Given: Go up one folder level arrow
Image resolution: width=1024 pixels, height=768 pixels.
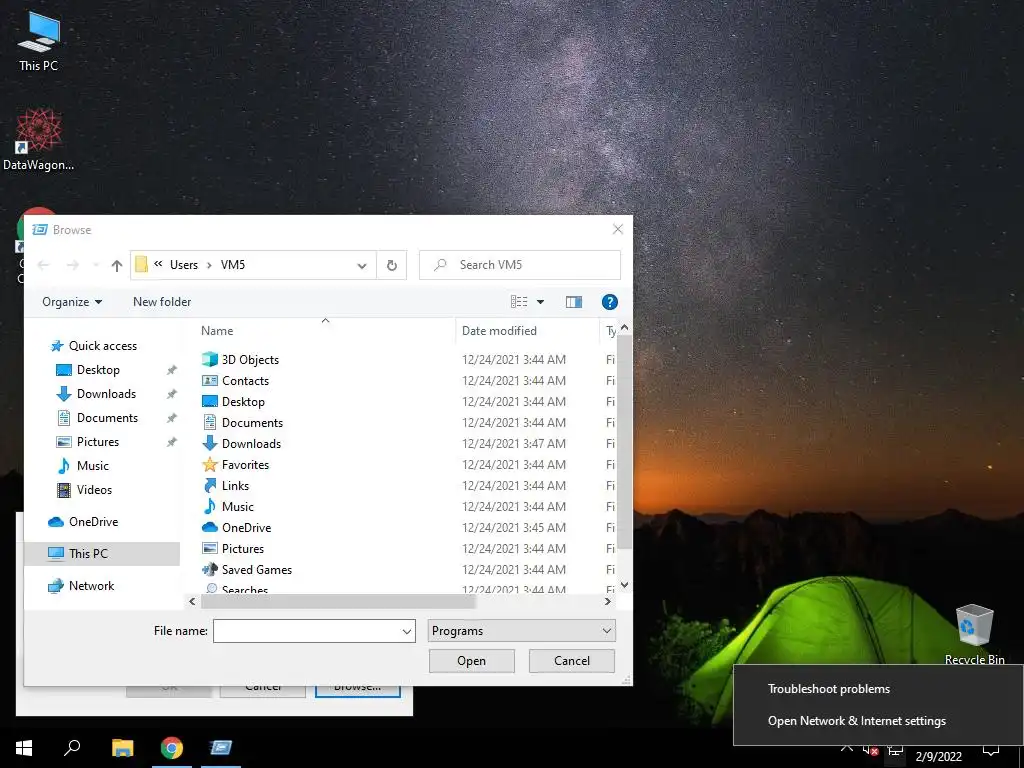Looking at the screenshot, I should tap(116, 265).
